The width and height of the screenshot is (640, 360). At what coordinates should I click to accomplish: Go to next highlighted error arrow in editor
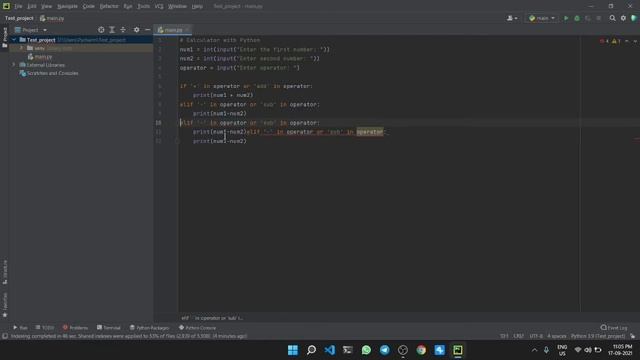[635, 41]
